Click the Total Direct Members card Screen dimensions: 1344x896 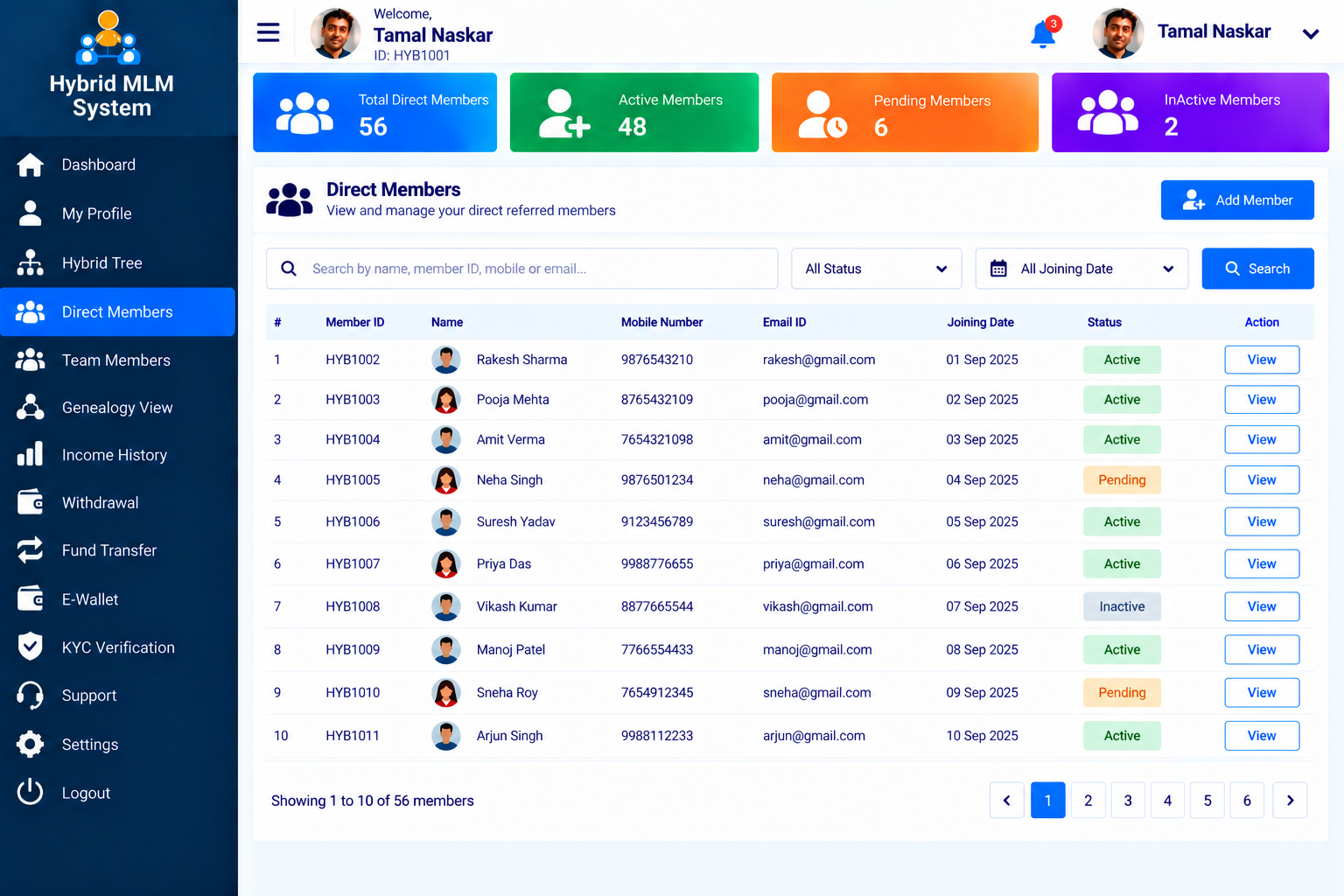(x=374, y=113)
